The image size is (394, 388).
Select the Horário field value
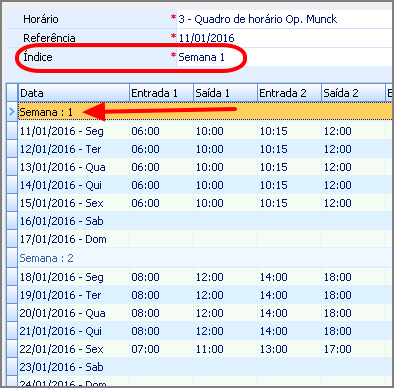click(x=284, y=19)
